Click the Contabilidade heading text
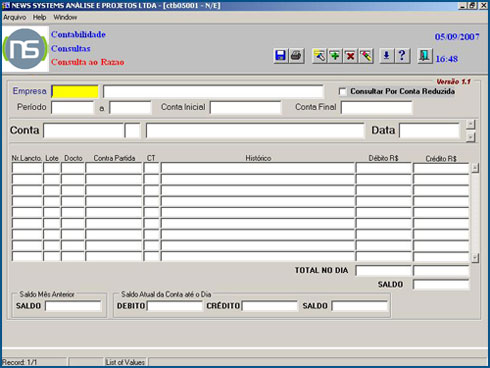The image size is (490, 368). [x=78, y=34]
